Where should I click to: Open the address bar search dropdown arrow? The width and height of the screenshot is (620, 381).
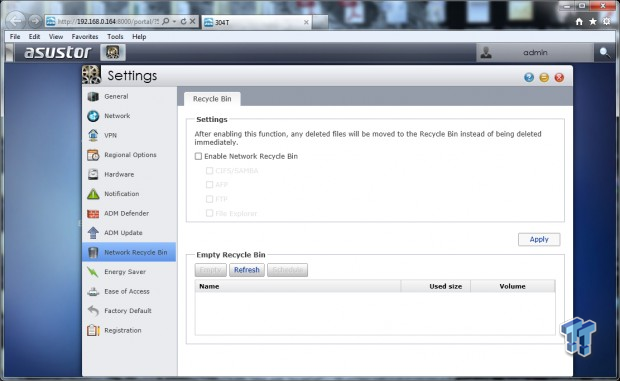pos(174,21)
